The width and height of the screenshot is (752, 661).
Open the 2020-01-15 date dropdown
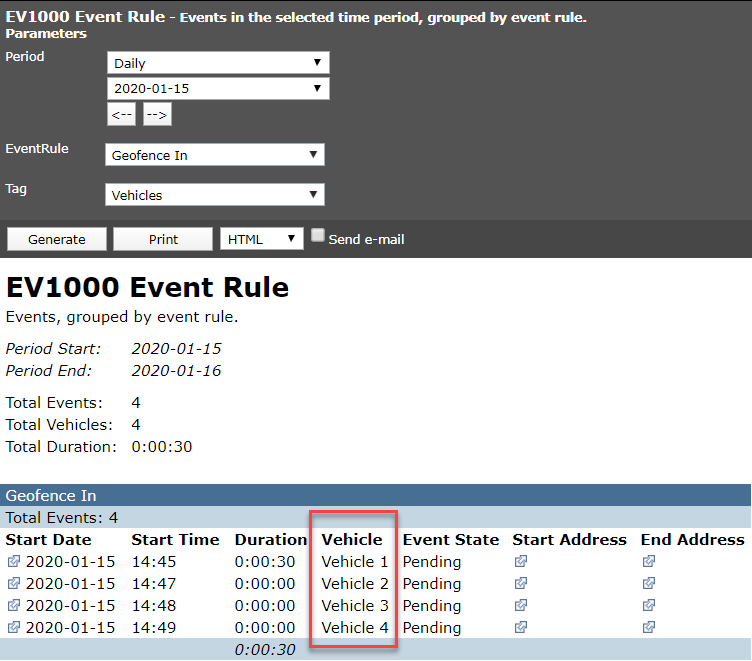click(x=218, y=88)
